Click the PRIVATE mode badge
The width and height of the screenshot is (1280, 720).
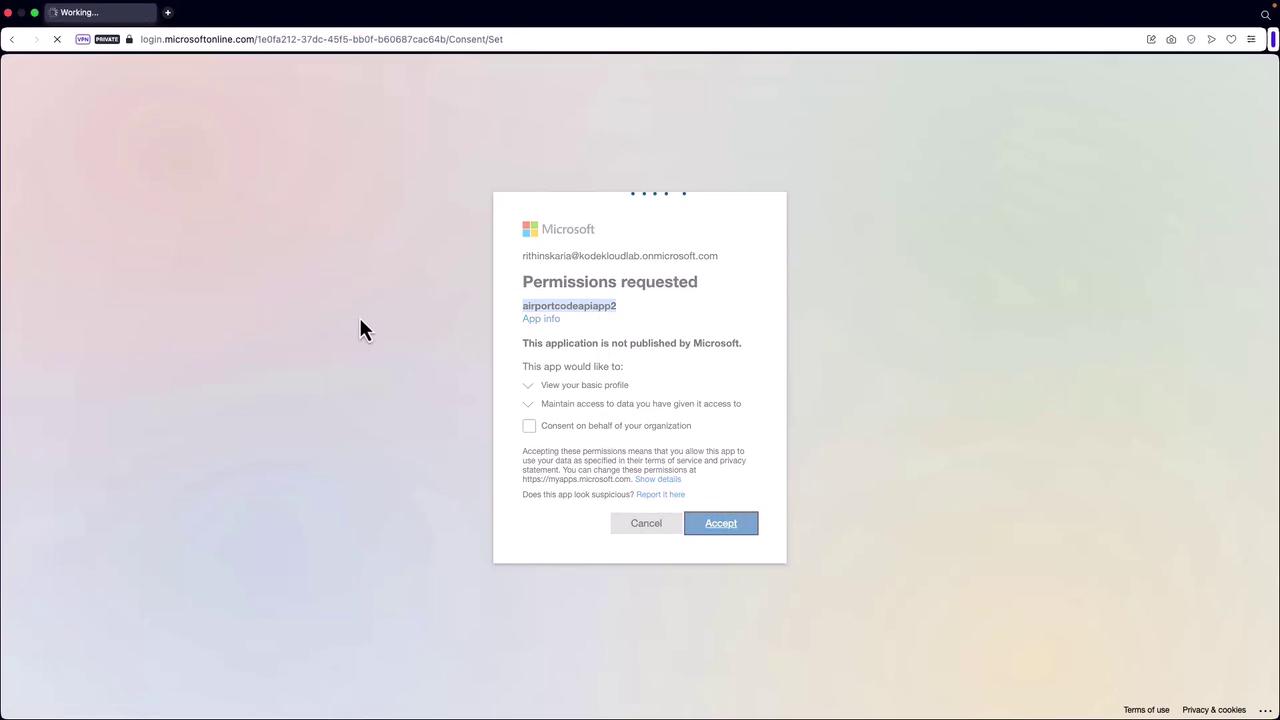point(107,39)
